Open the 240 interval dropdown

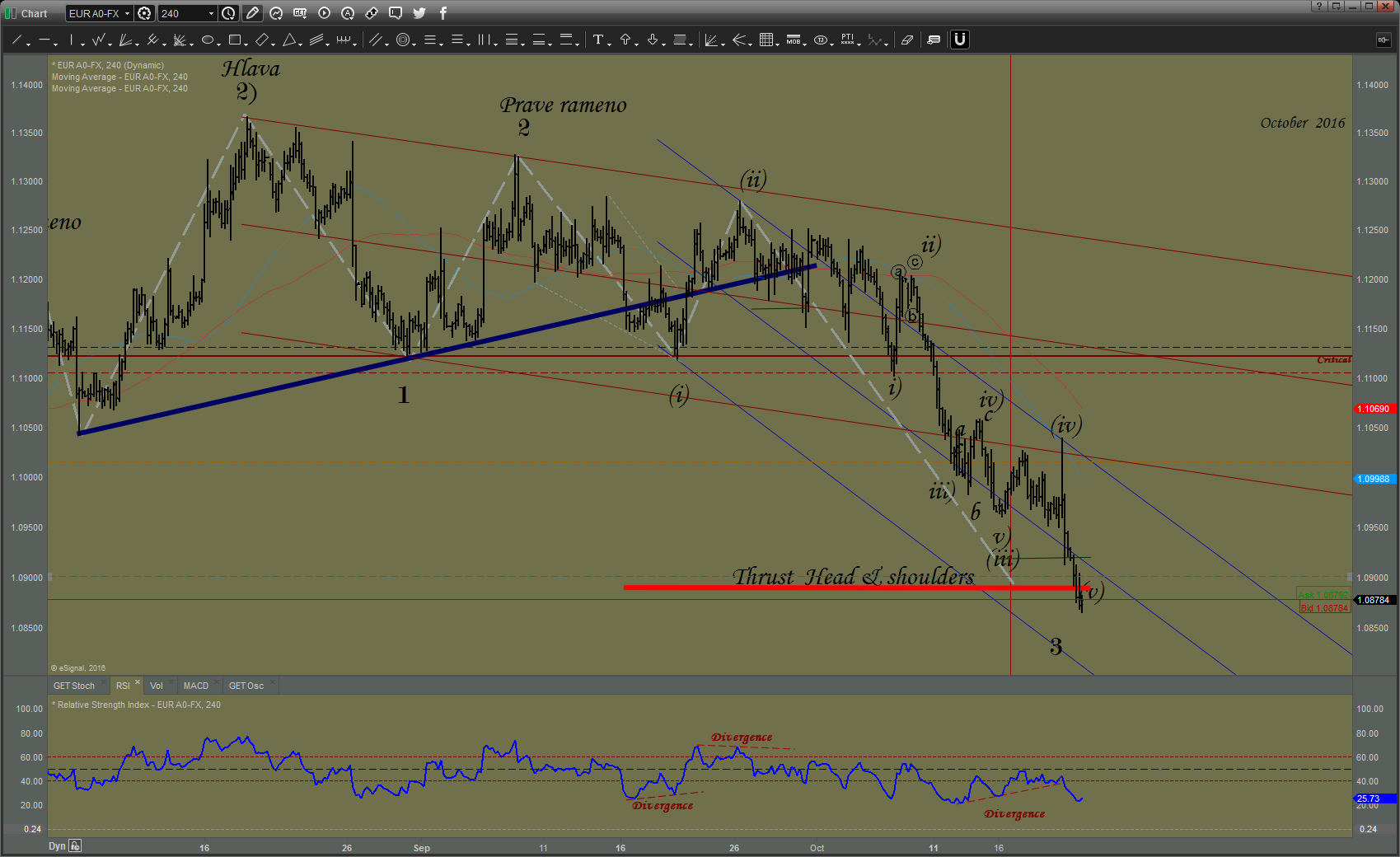pyautogui.click(x=211, y=13)
